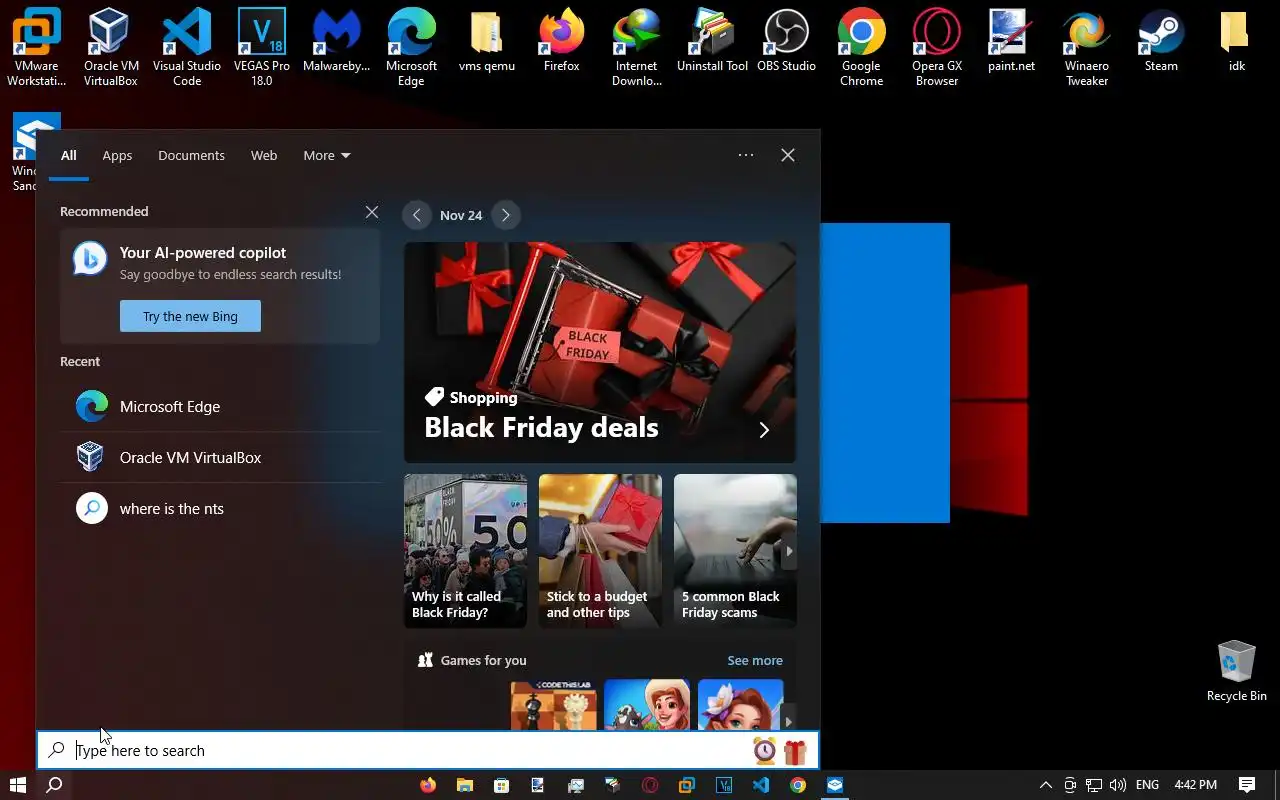Select paint.net desktop icon
This screenshot has height=800, width=1280.
tap(1011, 40)
